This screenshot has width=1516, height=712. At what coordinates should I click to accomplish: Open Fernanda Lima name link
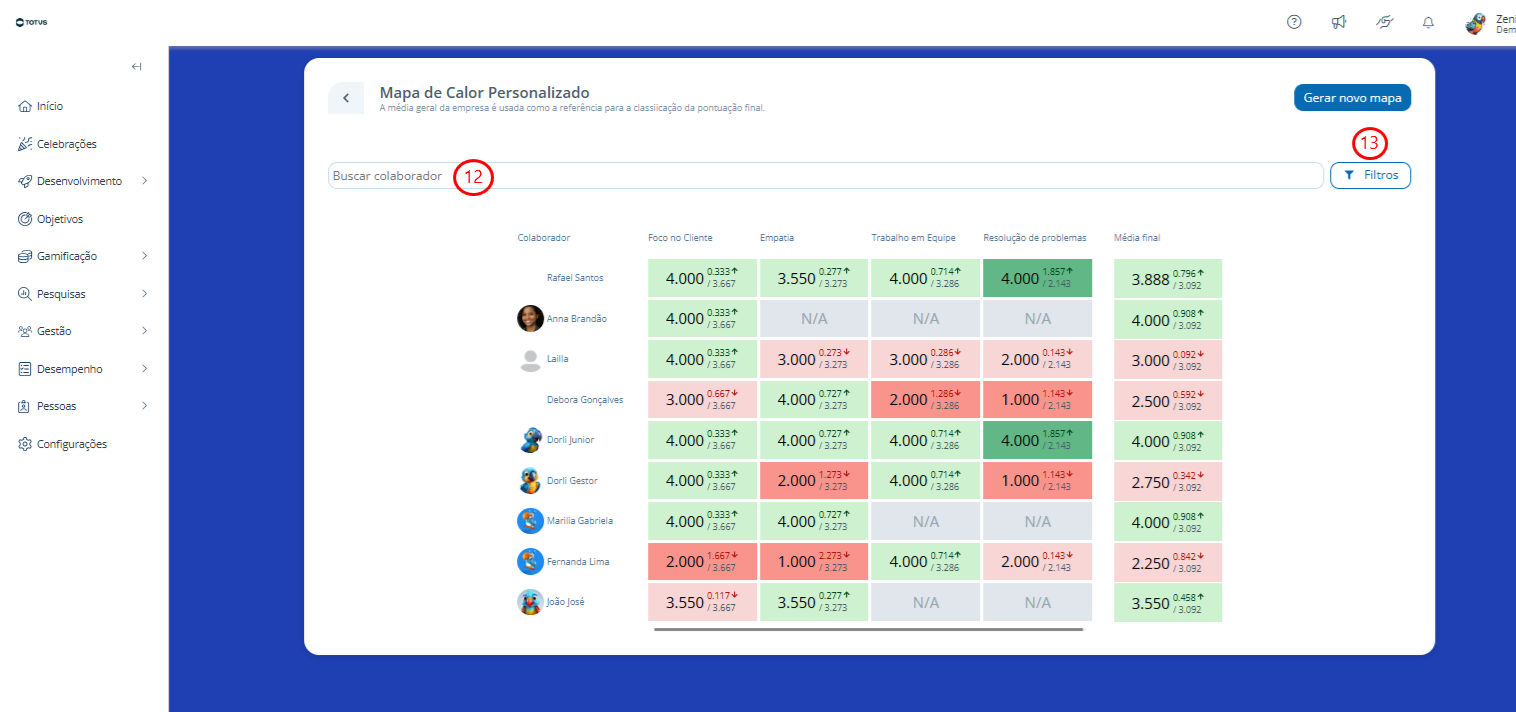point(578,562)
